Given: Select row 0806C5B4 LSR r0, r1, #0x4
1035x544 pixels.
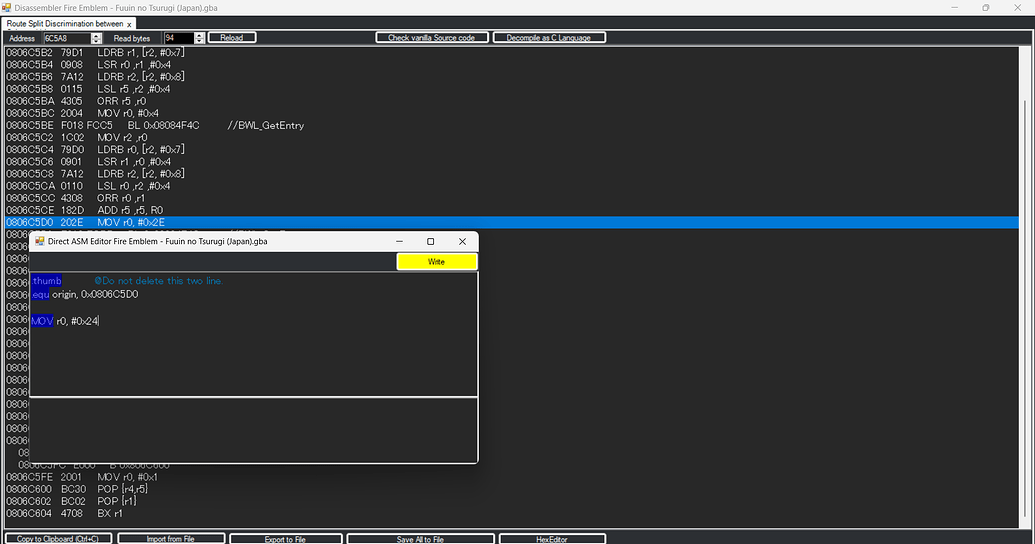Looking at the screenshot, I should click(512, 65).
